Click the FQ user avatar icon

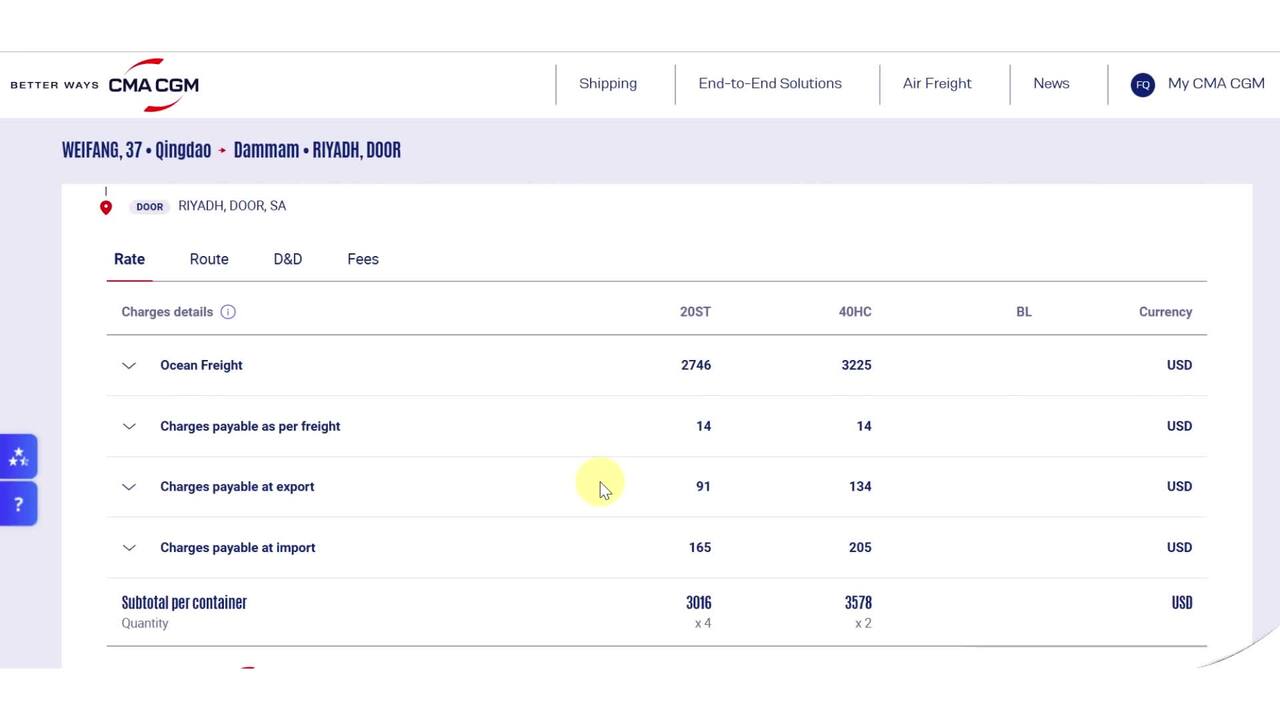(1142, 85)
